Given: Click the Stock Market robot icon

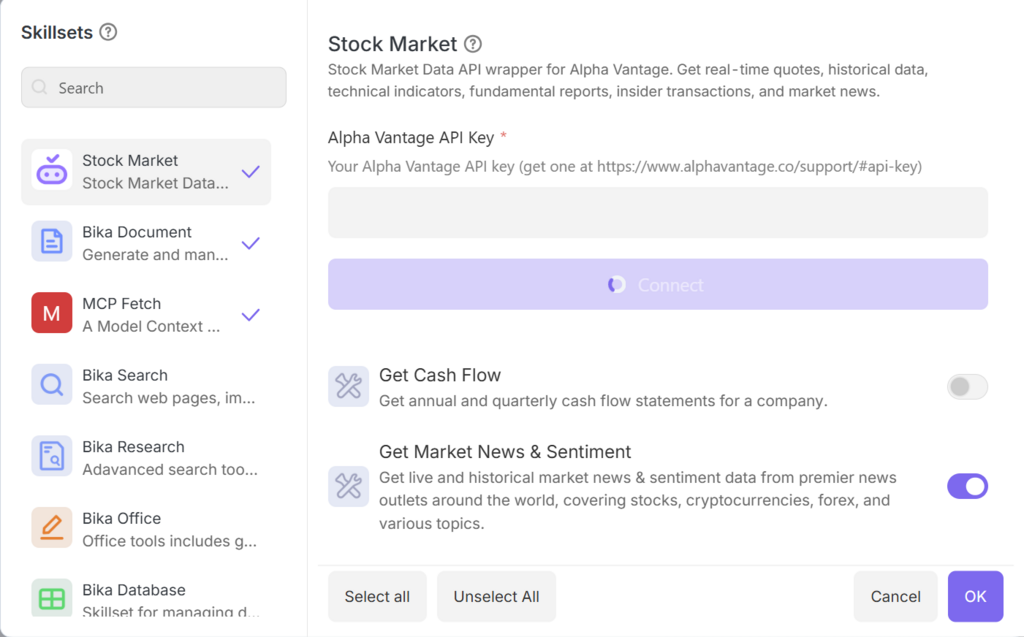Looking at the screenshot, I should point(52,171).
